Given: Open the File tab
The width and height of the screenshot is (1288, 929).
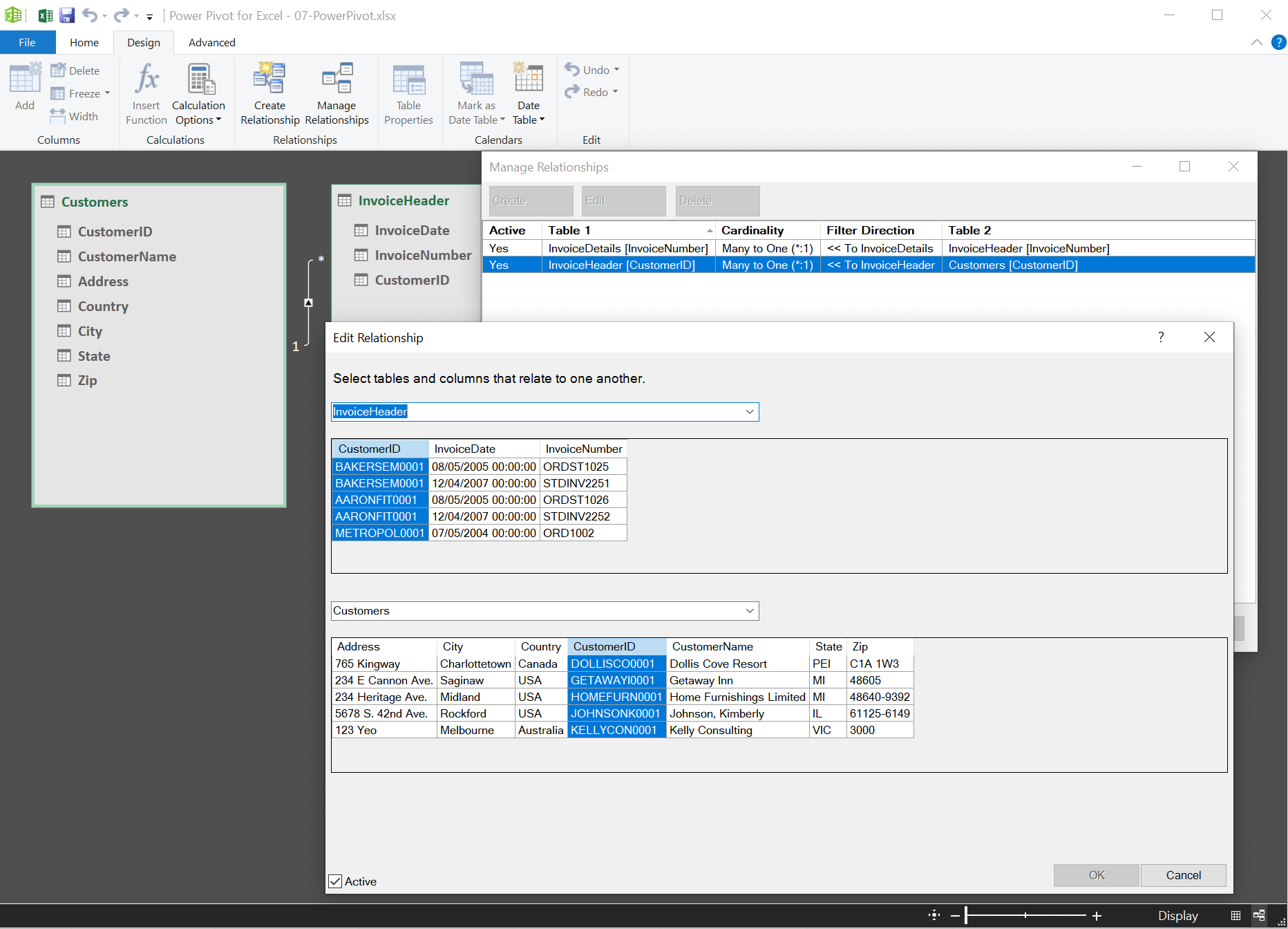Looking at the screenshot, I should pos(27,42).
